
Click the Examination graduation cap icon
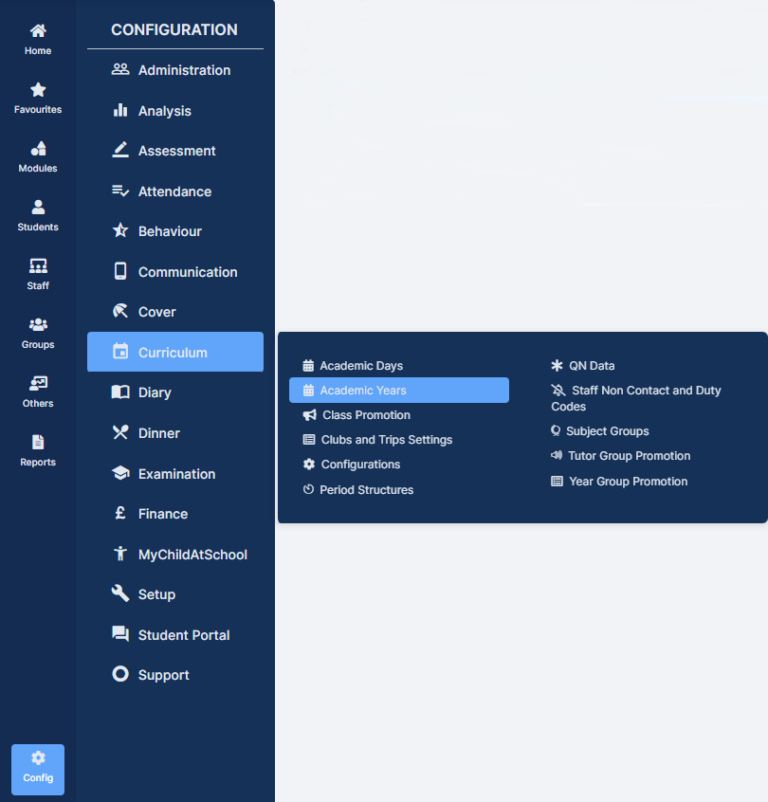tap(120, 473)
